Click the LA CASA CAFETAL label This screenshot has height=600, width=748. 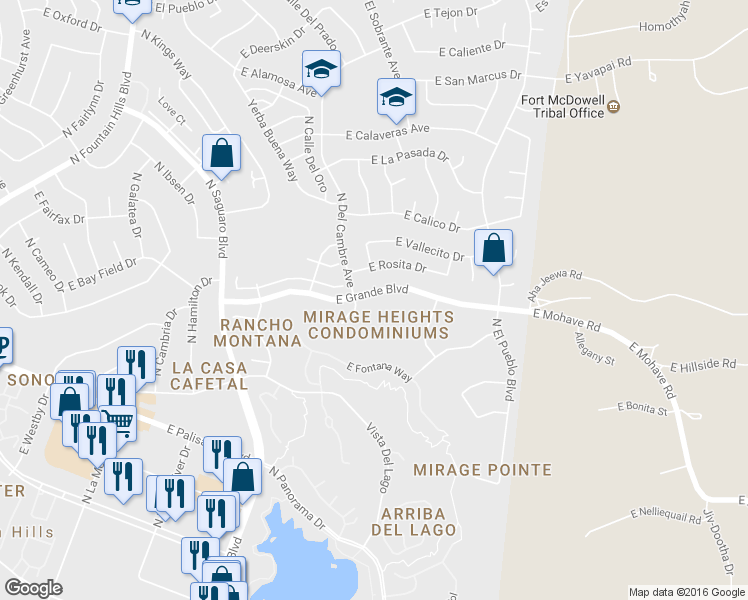209,376
